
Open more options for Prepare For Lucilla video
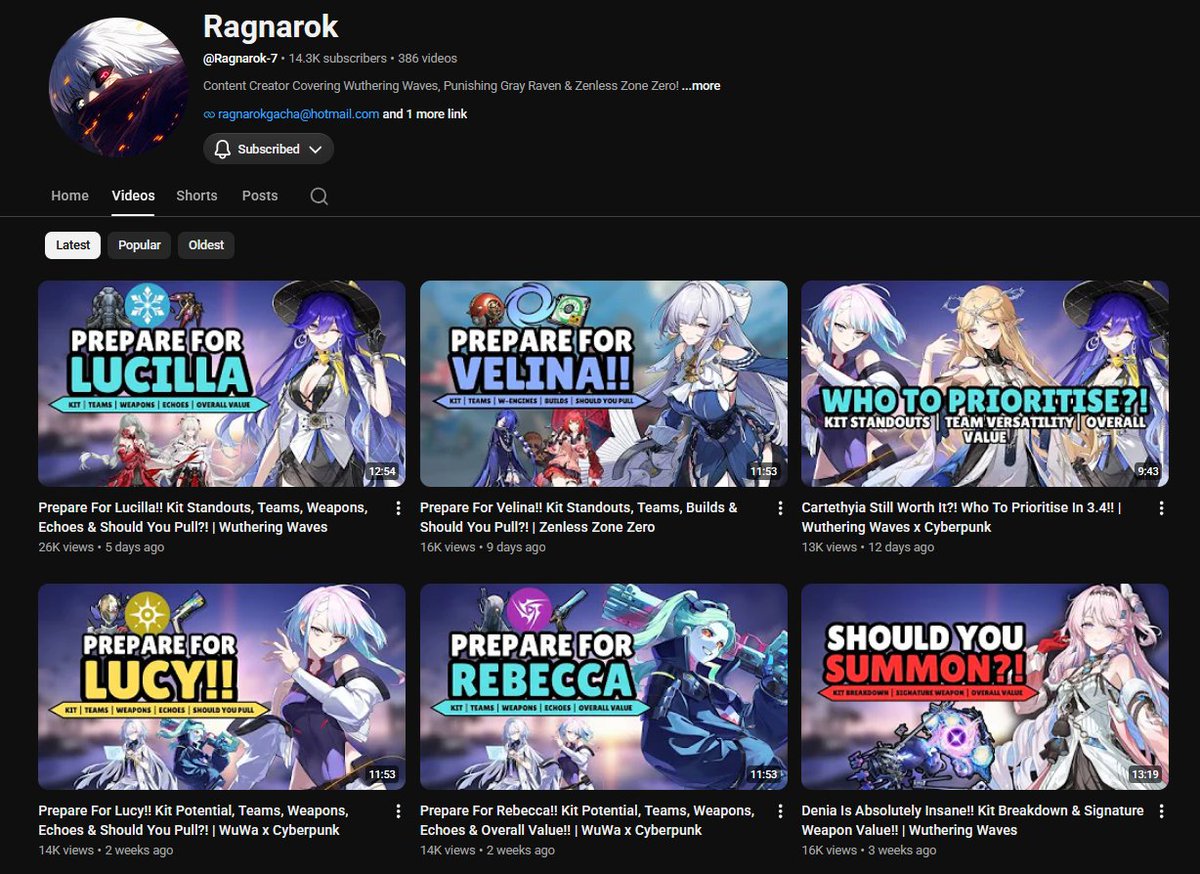pos(398,508)
